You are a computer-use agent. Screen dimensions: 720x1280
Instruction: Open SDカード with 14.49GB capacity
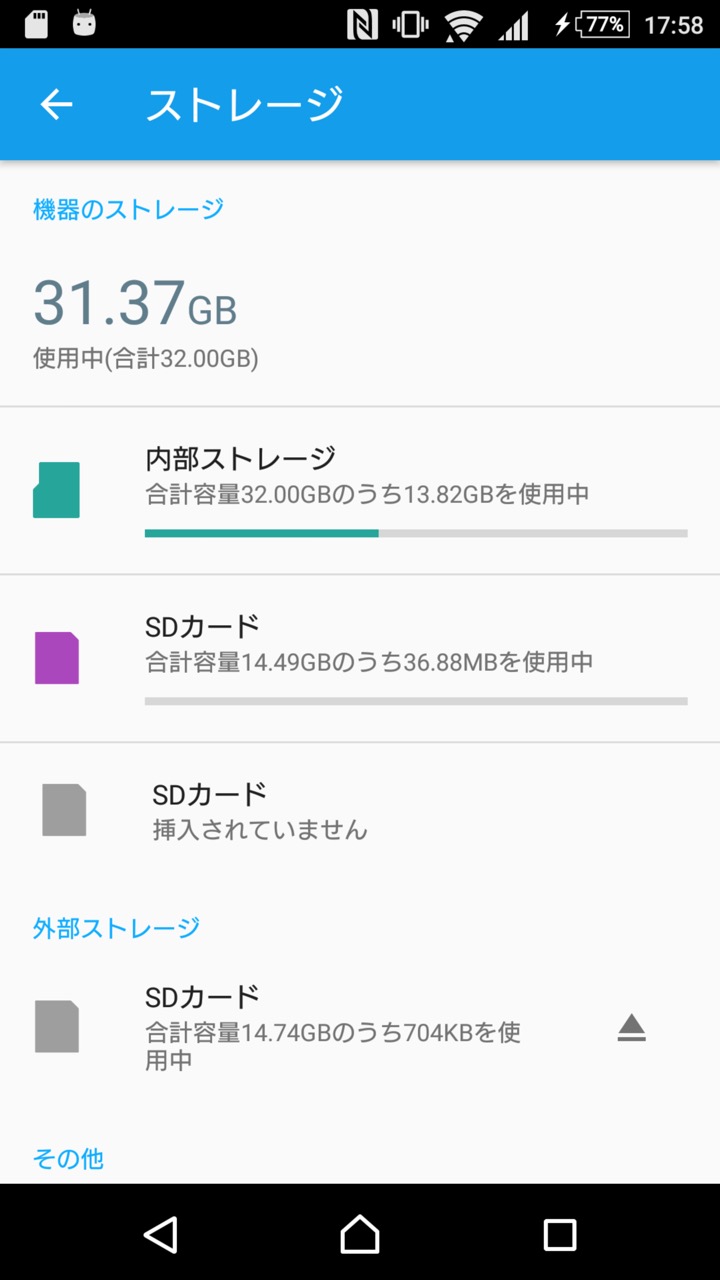click(x=360, y=658)
